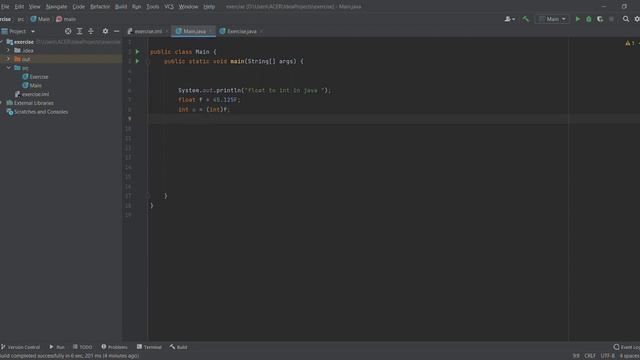Viewport: 640px width, 360px height.
Task: Open Search Everywhere magnifier icon
Action: tap(626, 19)
